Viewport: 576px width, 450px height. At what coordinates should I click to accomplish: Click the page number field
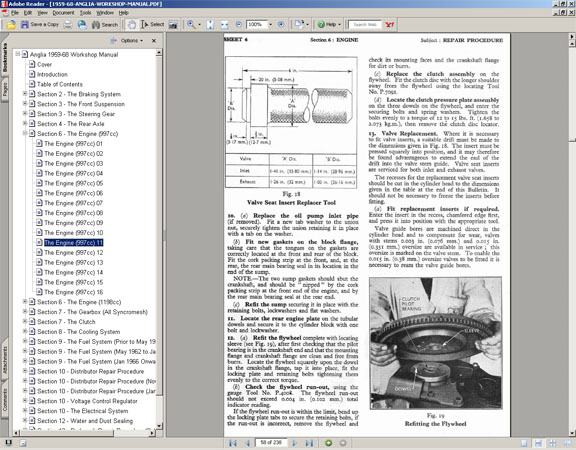[x=271, y=443]
